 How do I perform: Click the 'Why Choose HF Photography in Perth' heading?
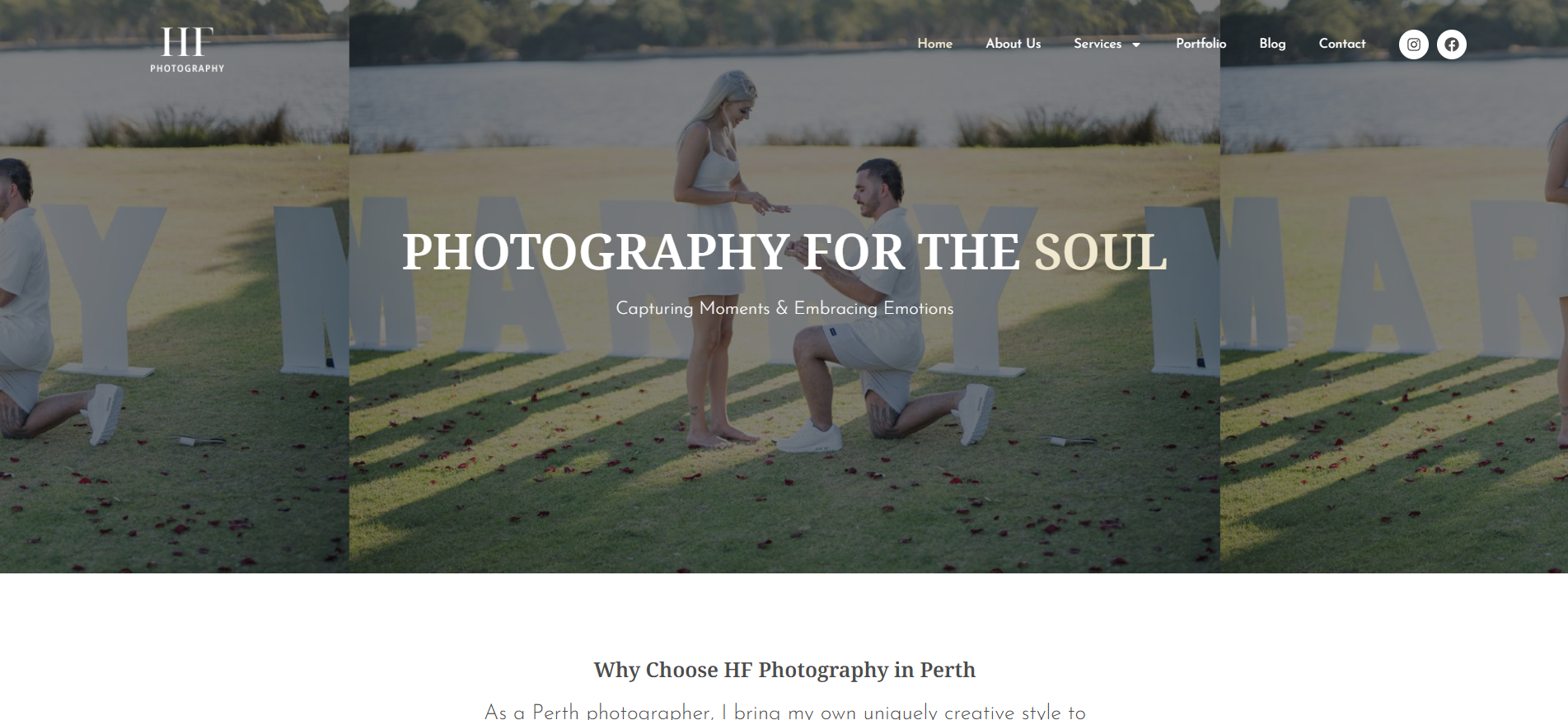point(784,670)
